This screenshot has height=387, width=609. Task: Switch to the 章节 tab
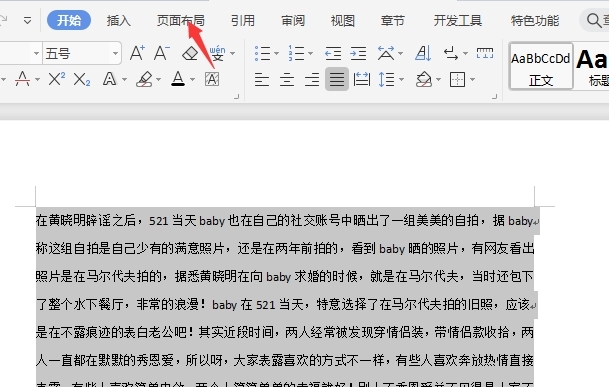click(393, 20)
